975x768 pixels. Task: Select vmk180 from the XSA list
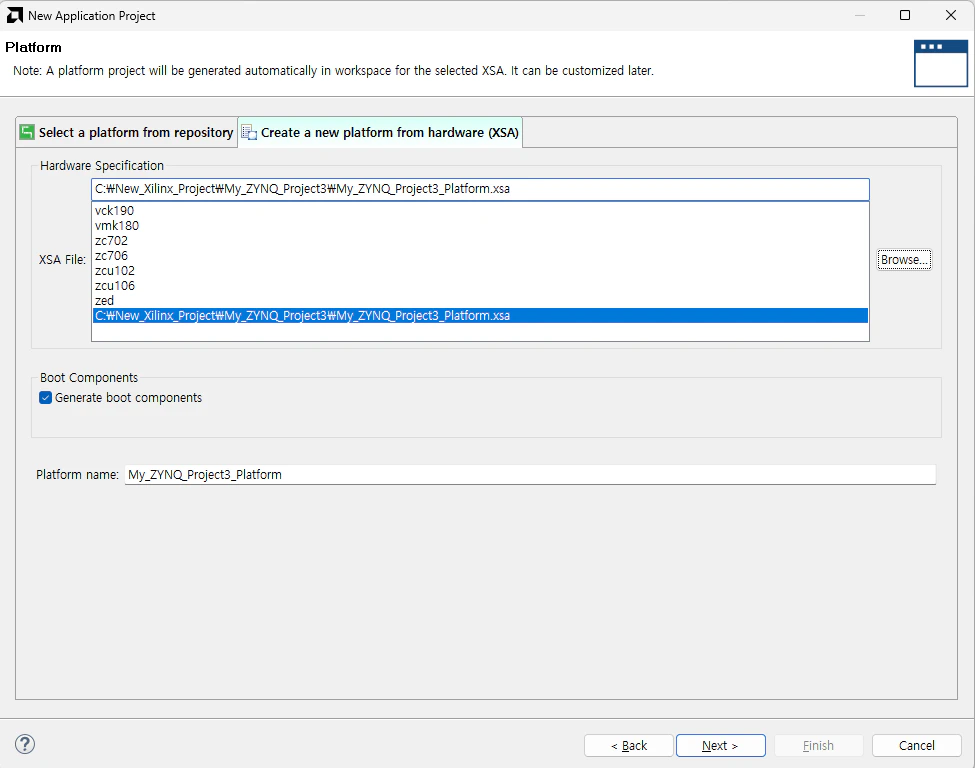tap(480, 226)
